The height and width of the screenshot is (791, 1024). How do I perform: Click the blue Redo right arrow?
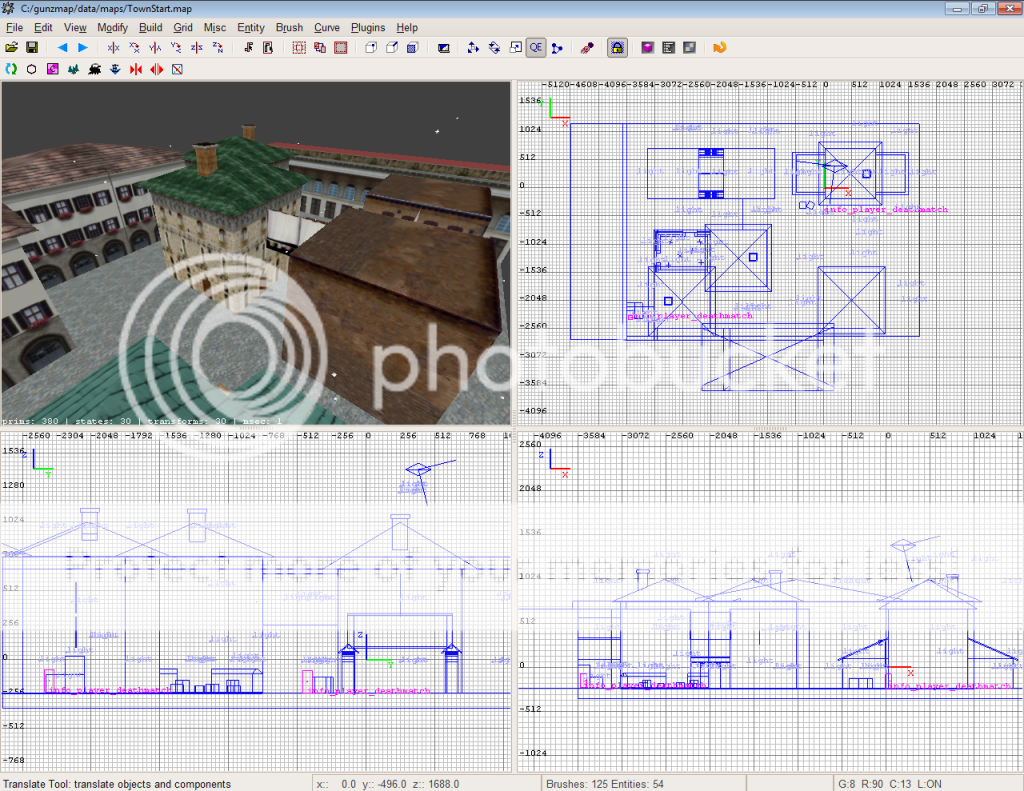click(x=83, y=47)
